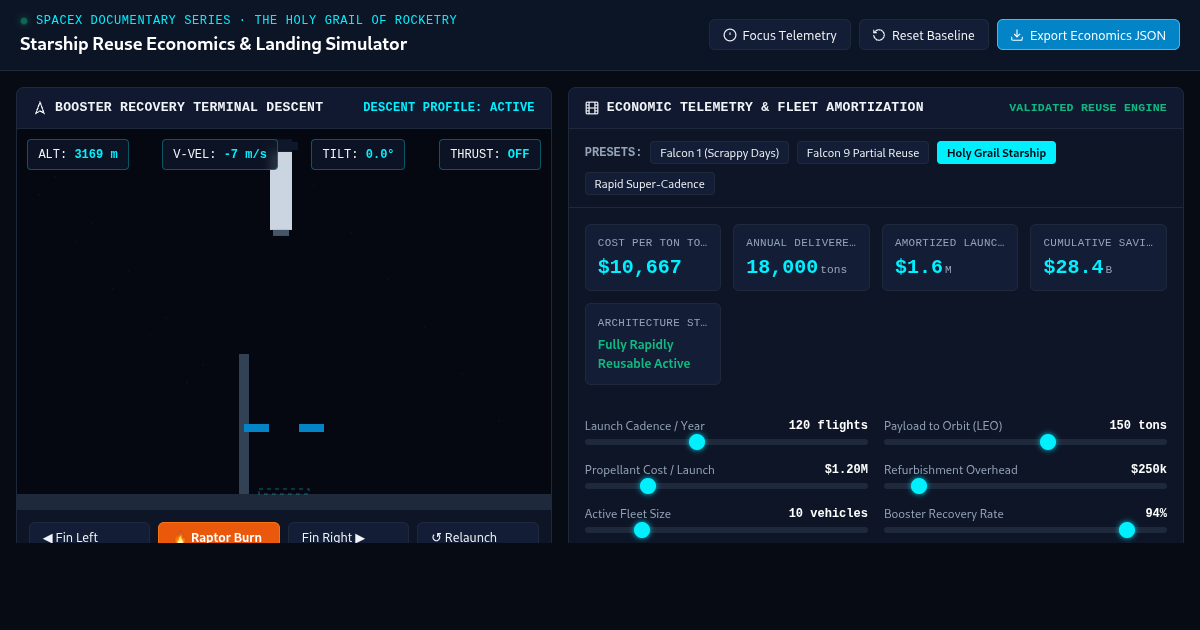The width and height of the screenshot is (1200, 630).
Task: Click the economic telemetry panel icon
Action: pos(592,108)
